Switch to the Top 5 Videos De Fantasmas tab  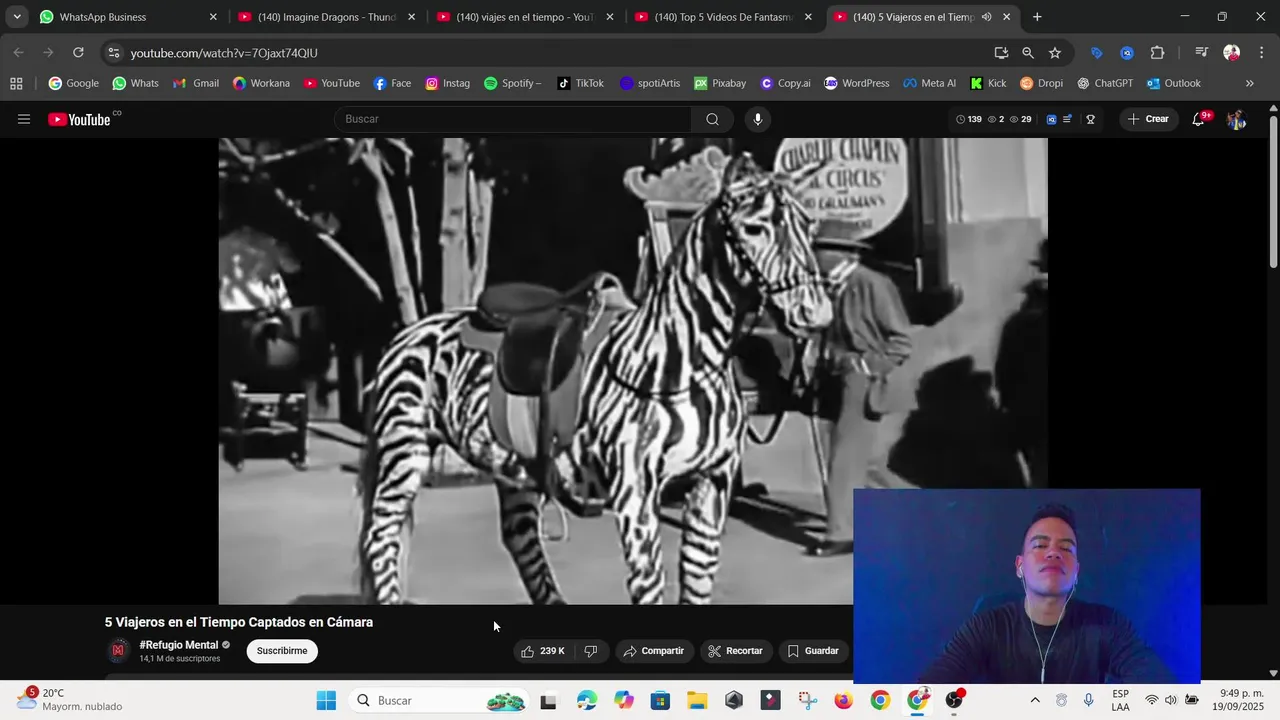click(x=722, y=17)
